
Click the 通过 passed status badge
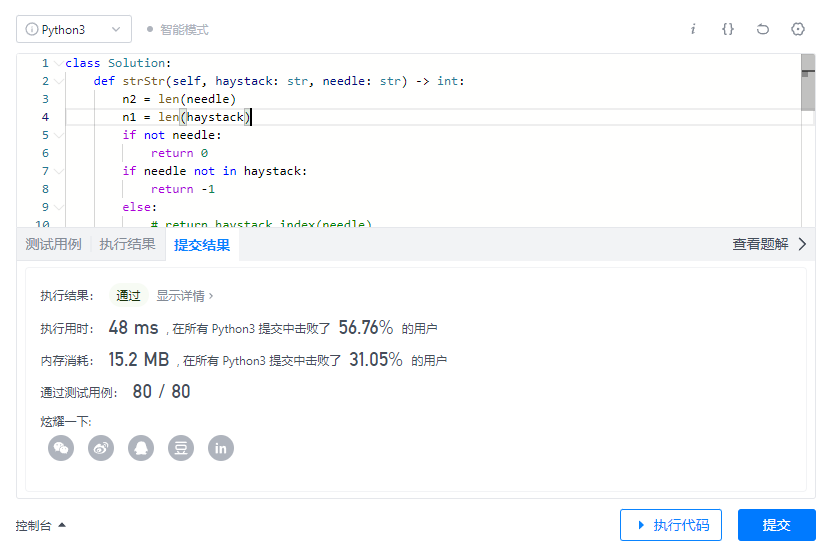click(128, 296)
